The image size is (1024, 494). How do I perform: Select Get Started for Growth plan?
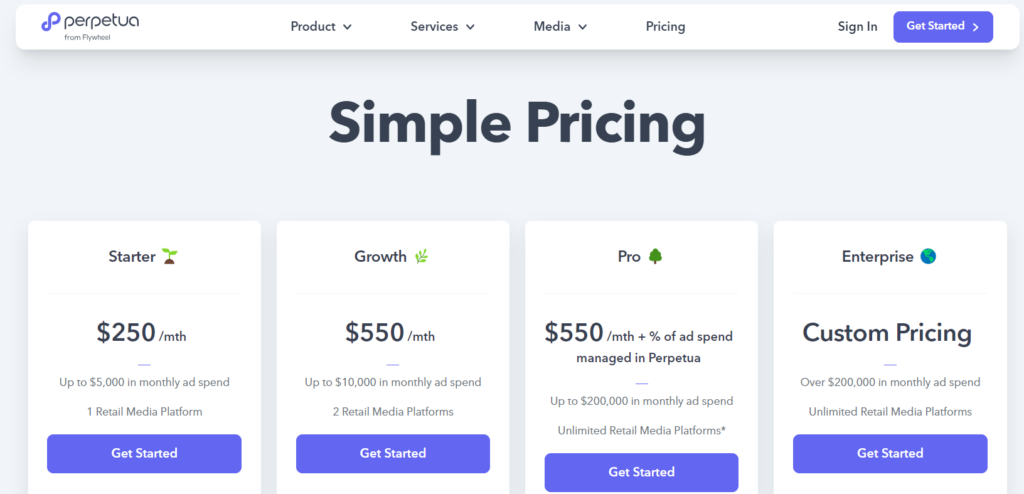coord(392,453)
